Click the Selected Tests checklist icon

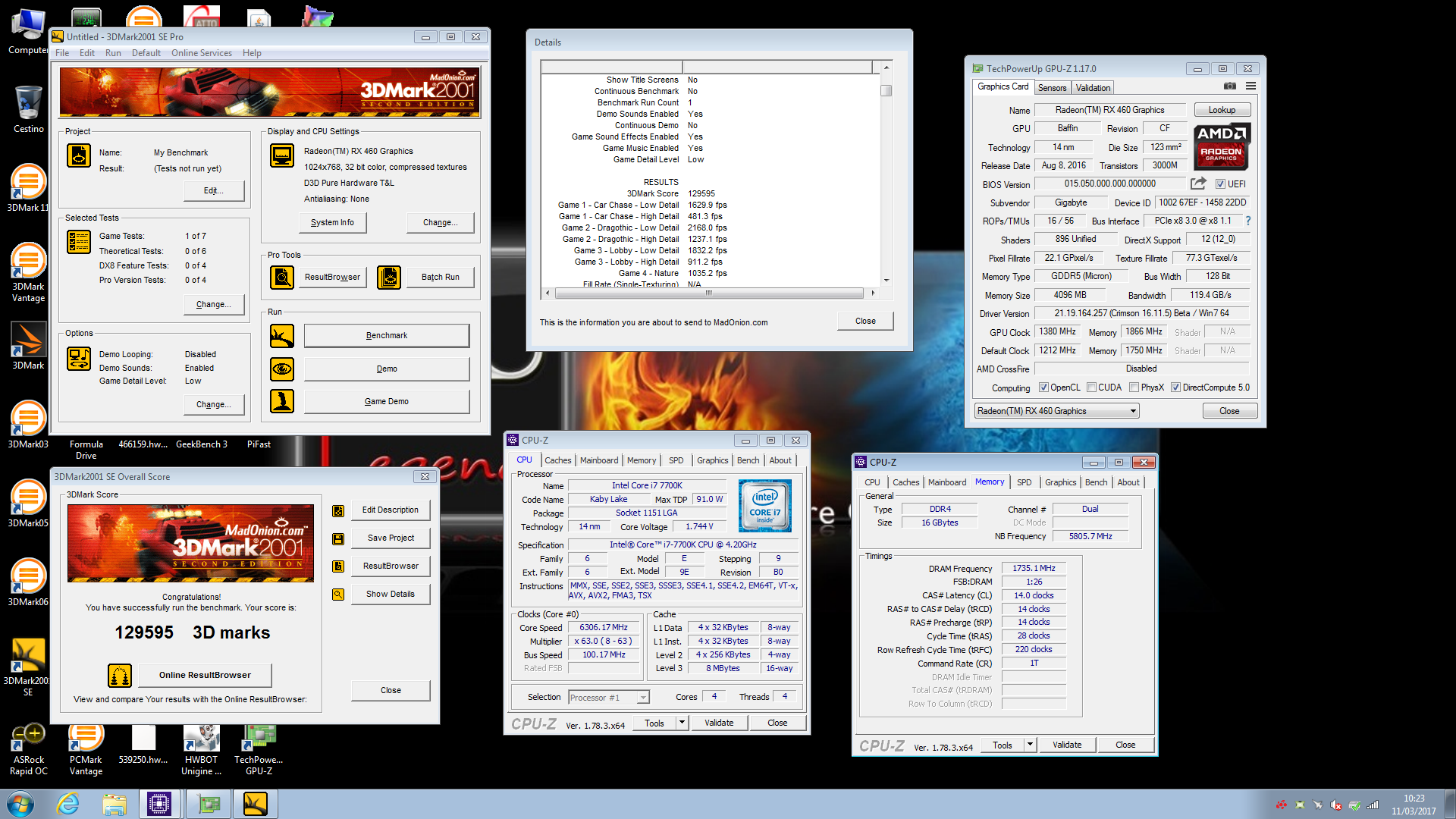pos(79,242)
